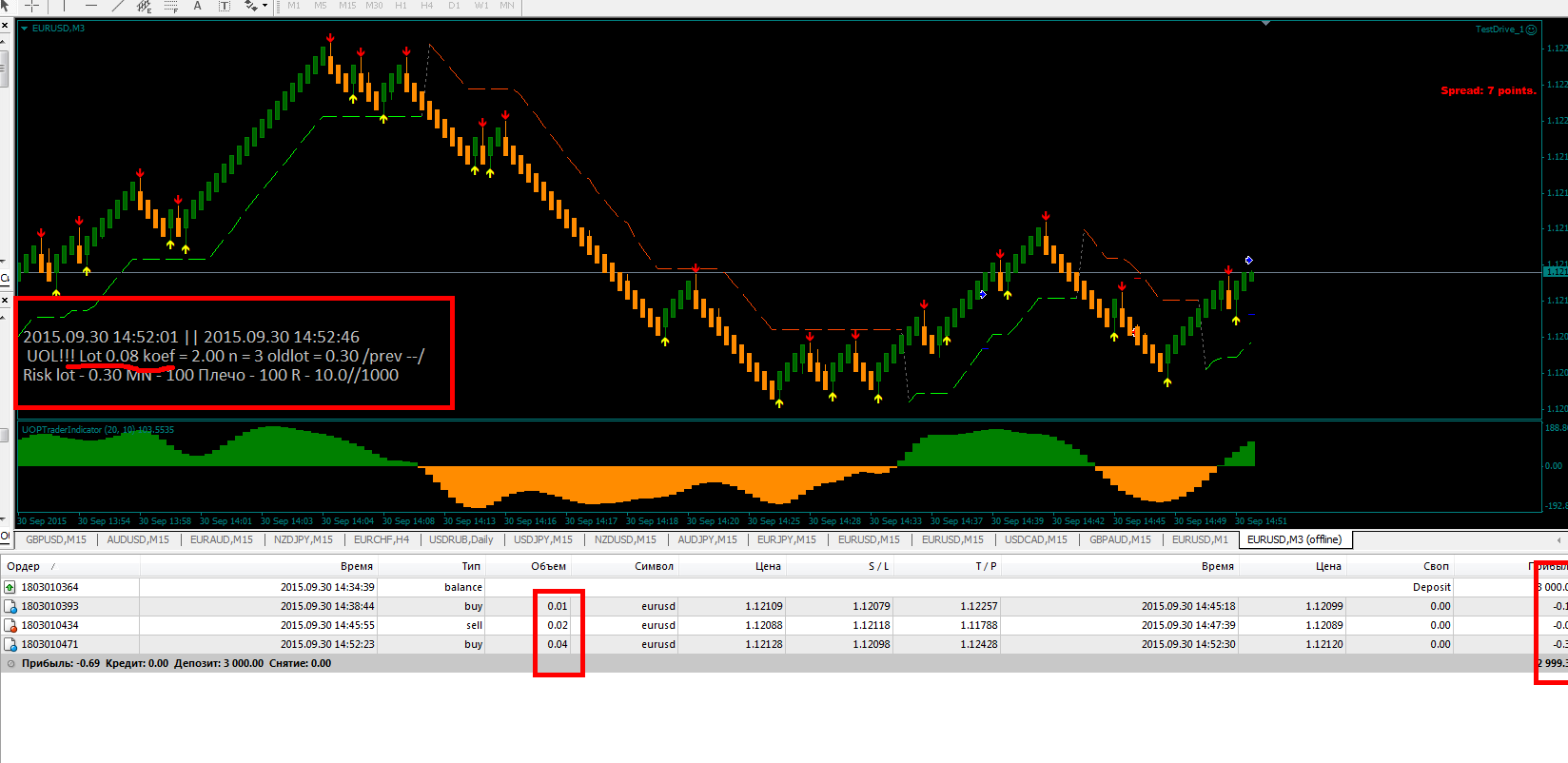The width and height of the screenshot is (1568, 763).
Task: Open the EURUSD,M1 chart tab
Action: click(x=1200, y=539)
